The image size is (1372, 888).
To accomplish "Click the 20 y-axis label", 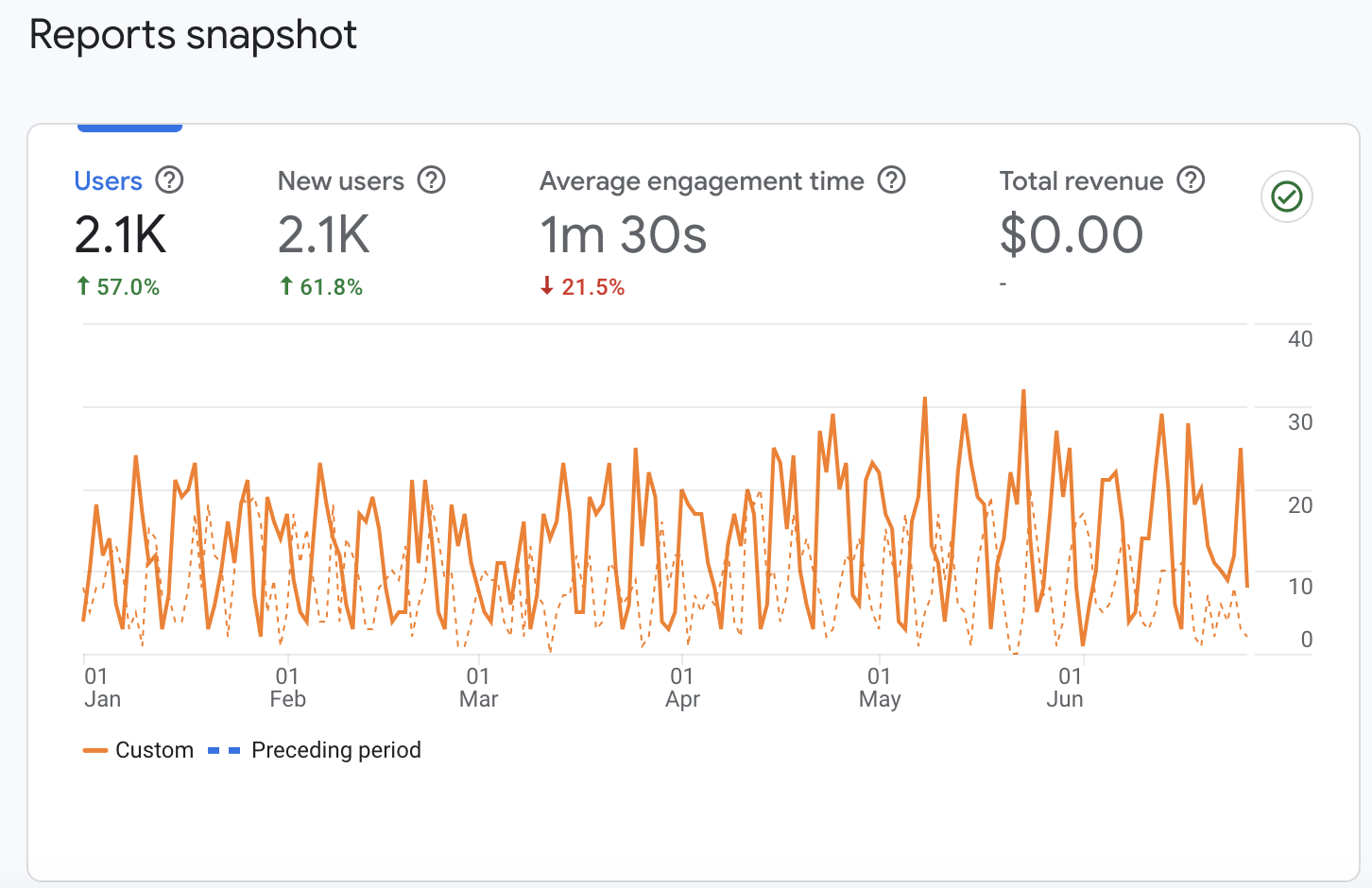I will click(1300, 505).
